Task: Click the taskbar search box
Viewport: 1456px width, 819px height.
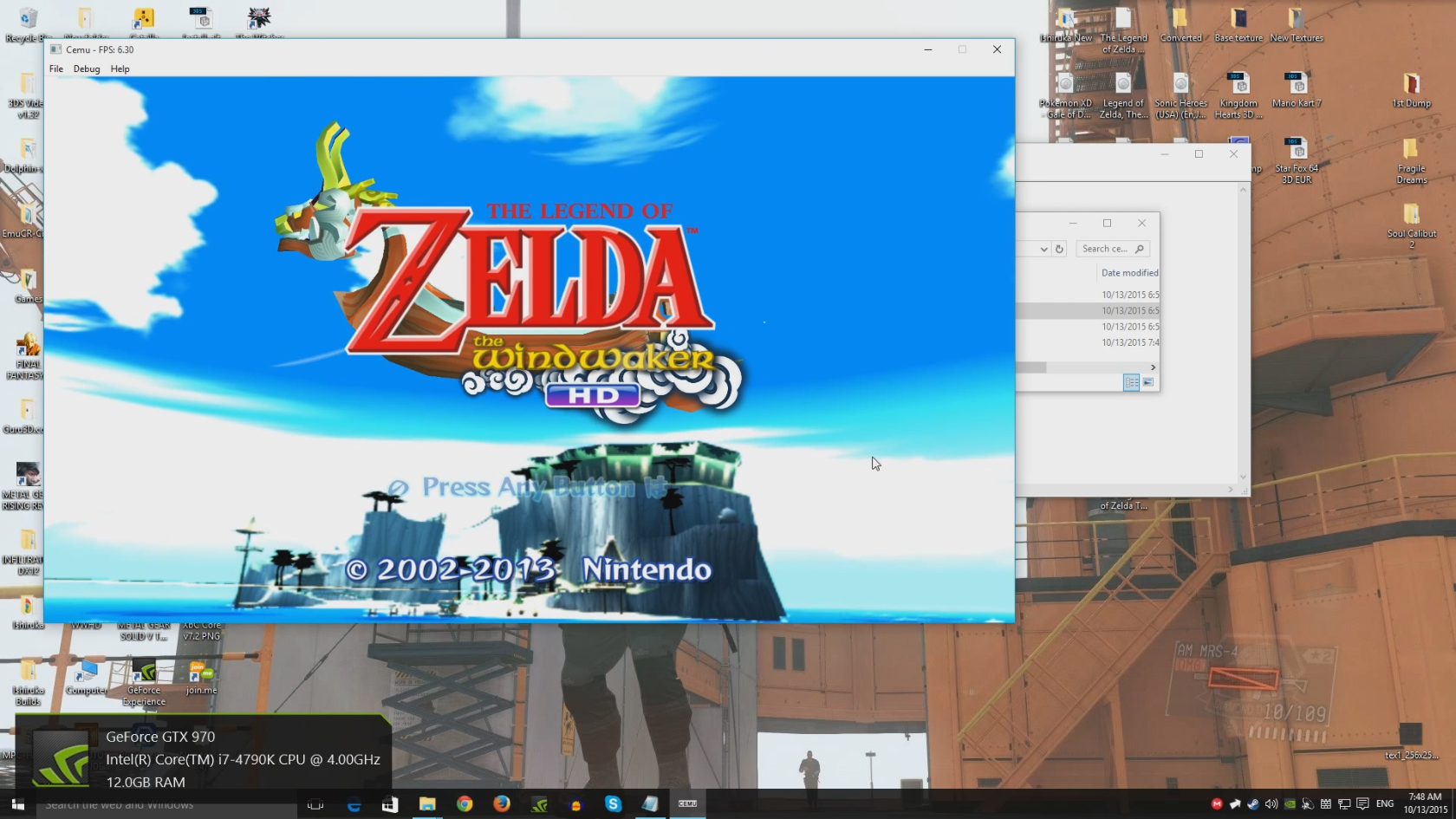Action: click(165, 804)
